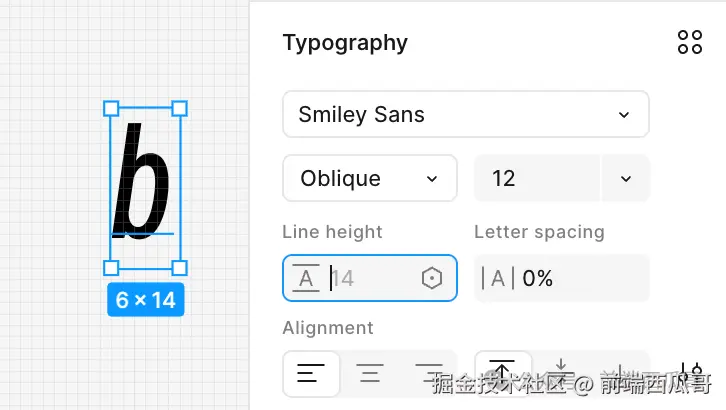Viewport: 726px width, 410px height.
Task: Focus the Line height input field
Action: point(370,278)
